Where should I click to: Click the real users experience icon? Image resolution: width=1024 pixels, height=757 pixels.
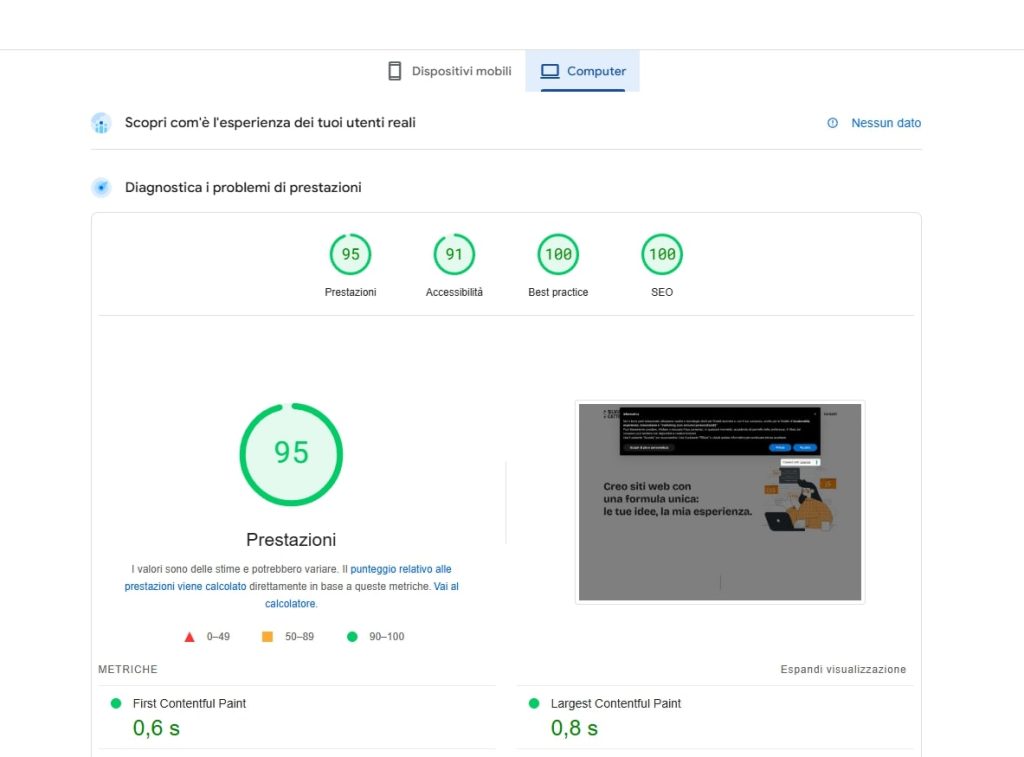coord(101,123)
